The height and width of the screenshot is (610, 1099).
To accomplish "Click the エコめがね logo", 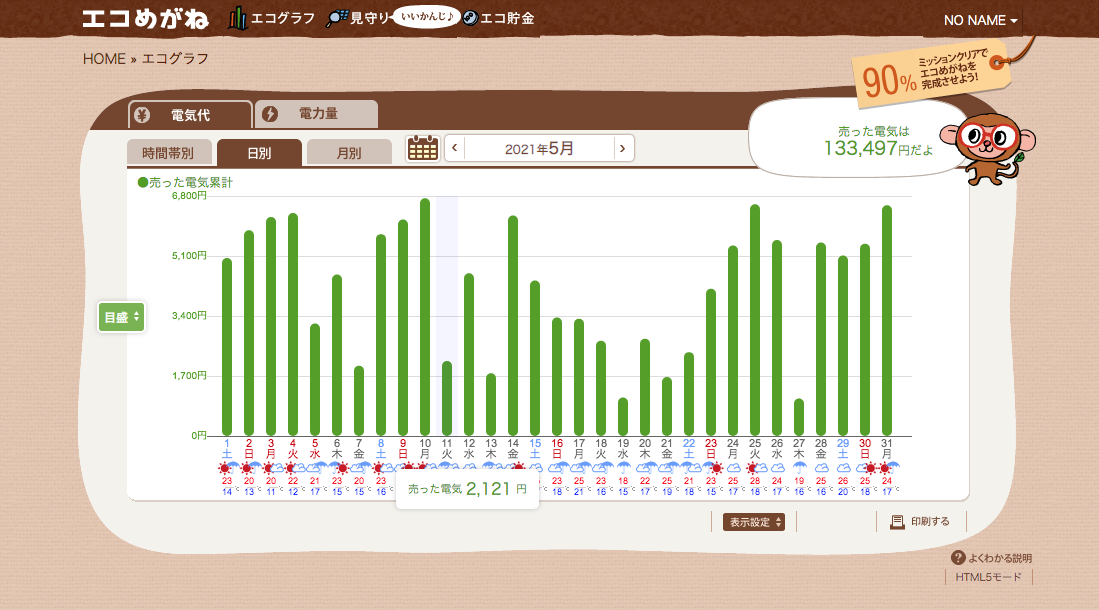I will [145, 19].
